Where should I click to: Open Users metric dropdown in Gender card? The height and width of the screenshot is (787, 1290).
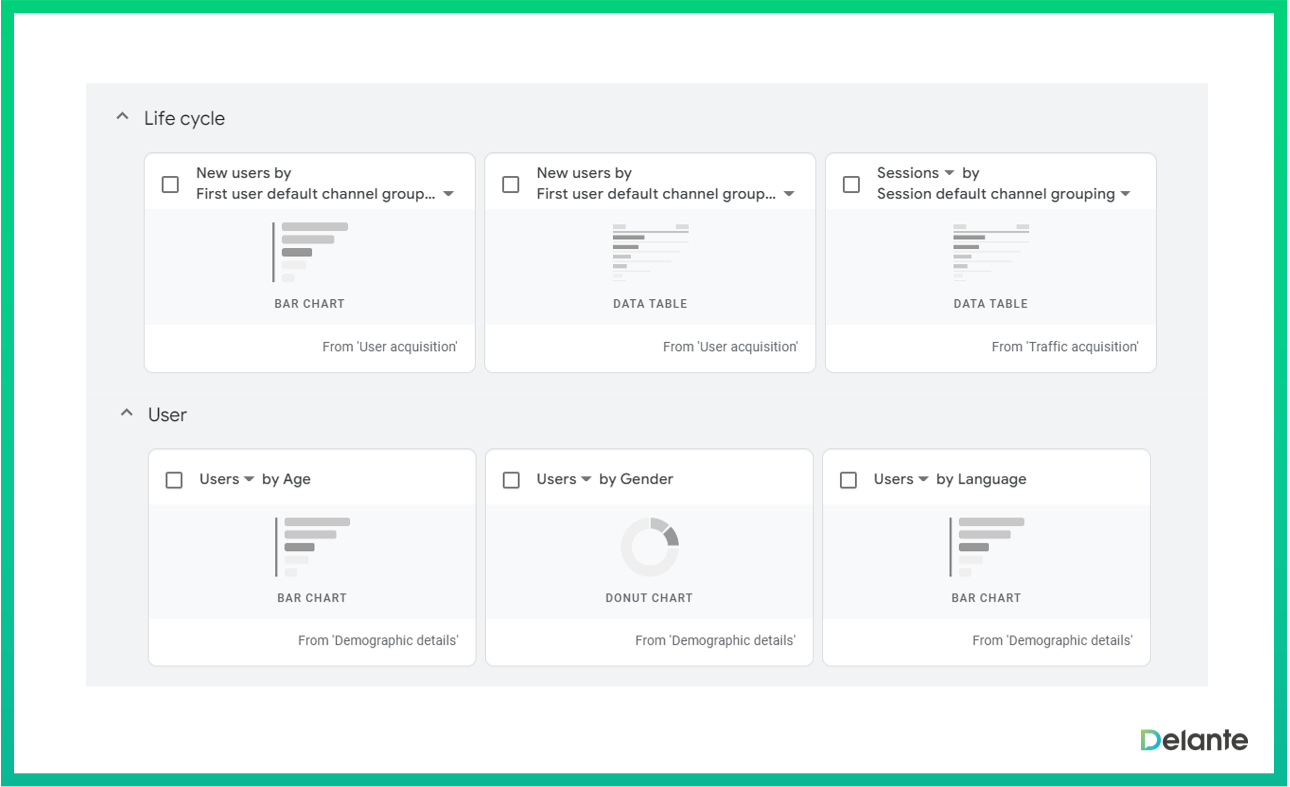586,479
